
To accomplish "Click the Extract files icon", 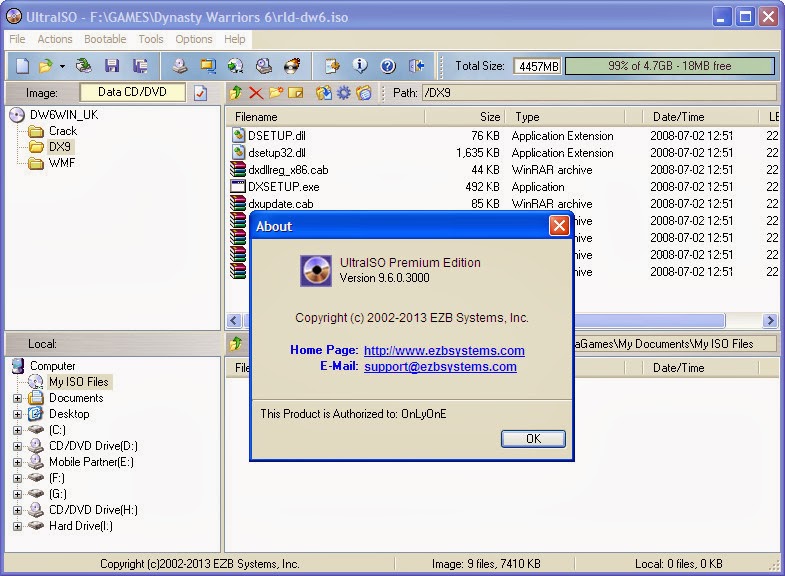I will 324,93.
